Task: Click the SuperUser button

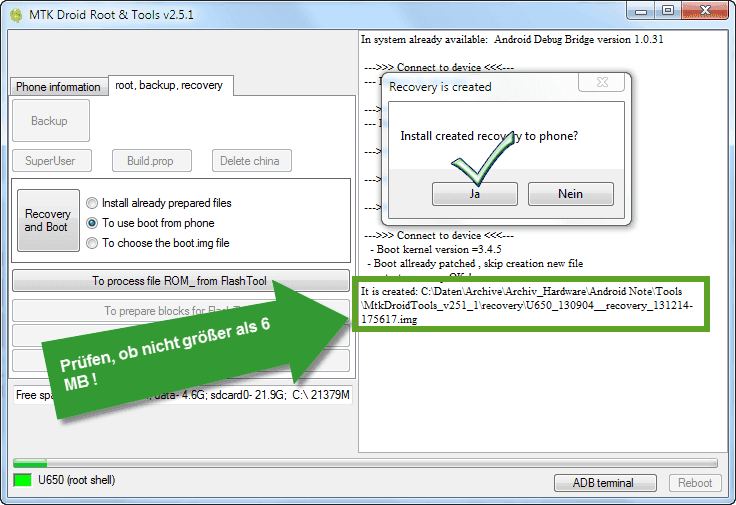Action: 52,161
